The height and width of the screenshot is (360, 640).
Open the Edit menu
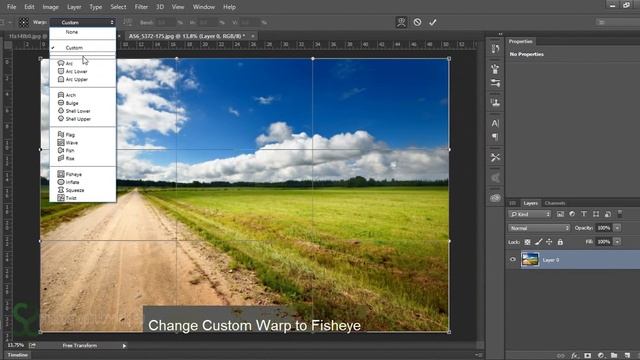click(x=29, y=7)
